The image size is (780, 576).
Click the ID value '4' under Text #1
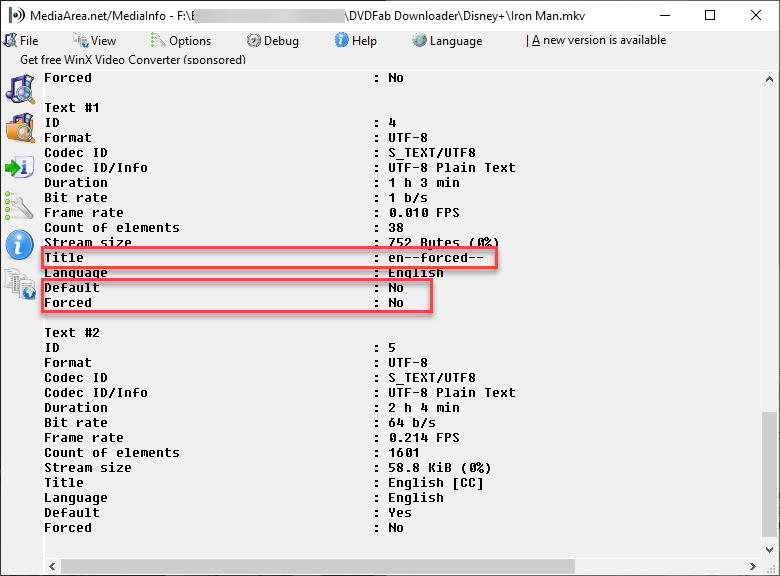coord(392,122)
